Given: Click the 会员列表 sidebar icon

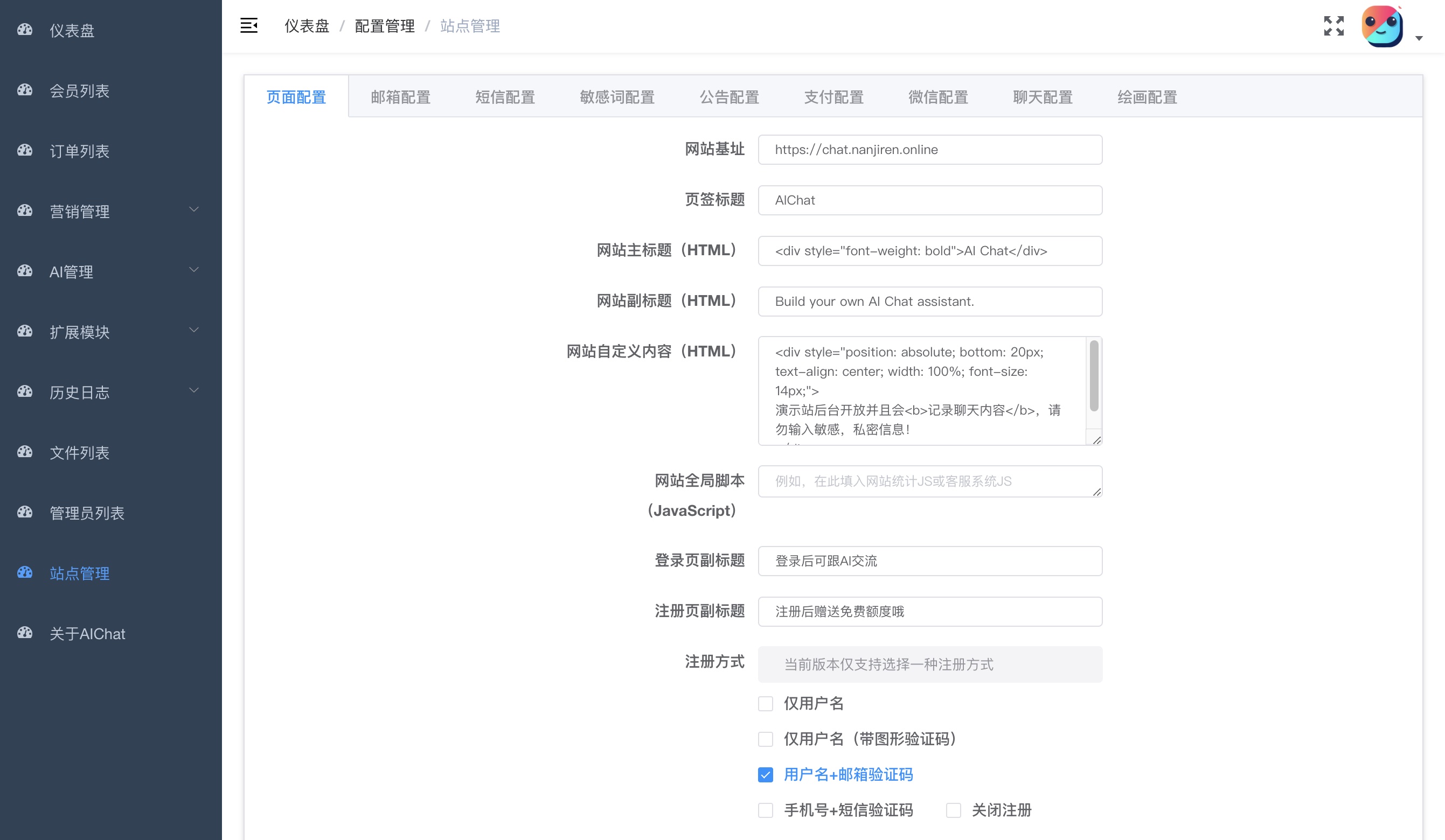Looking at the screenshot, I should coord(25,90).
